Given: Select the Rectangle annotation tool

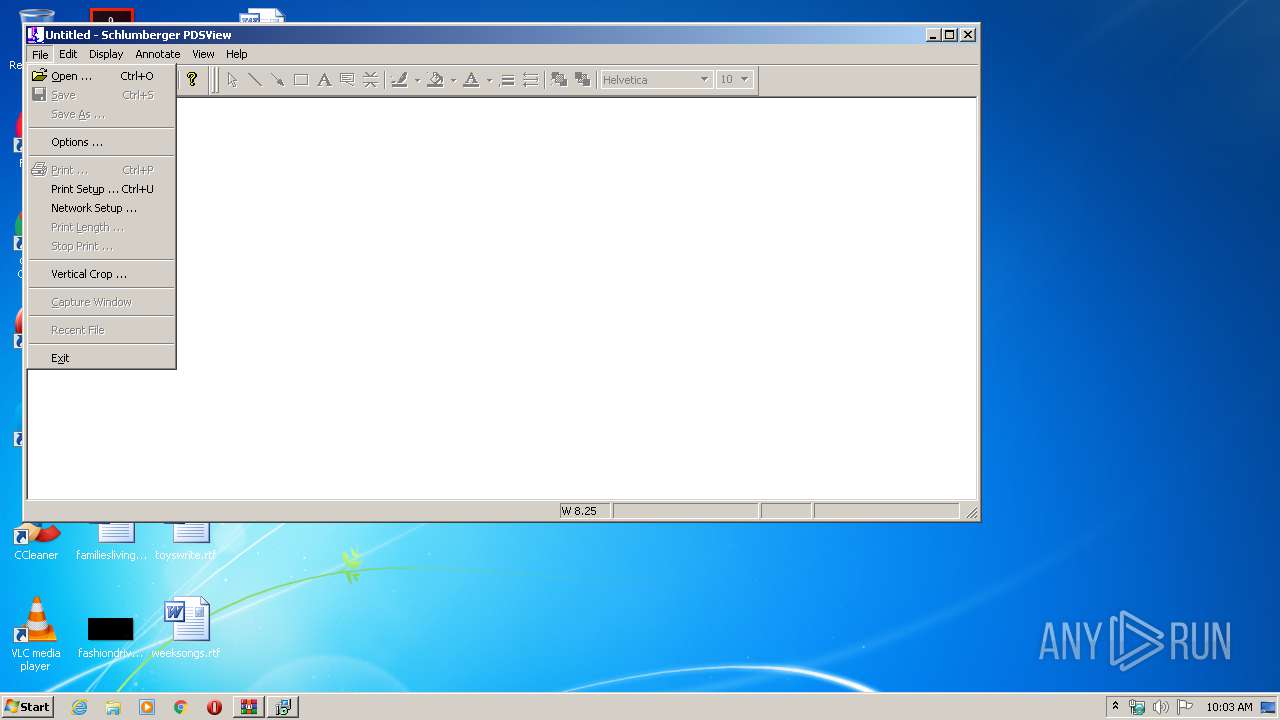Looking at the screenshot, I should (x=301, y=79).
